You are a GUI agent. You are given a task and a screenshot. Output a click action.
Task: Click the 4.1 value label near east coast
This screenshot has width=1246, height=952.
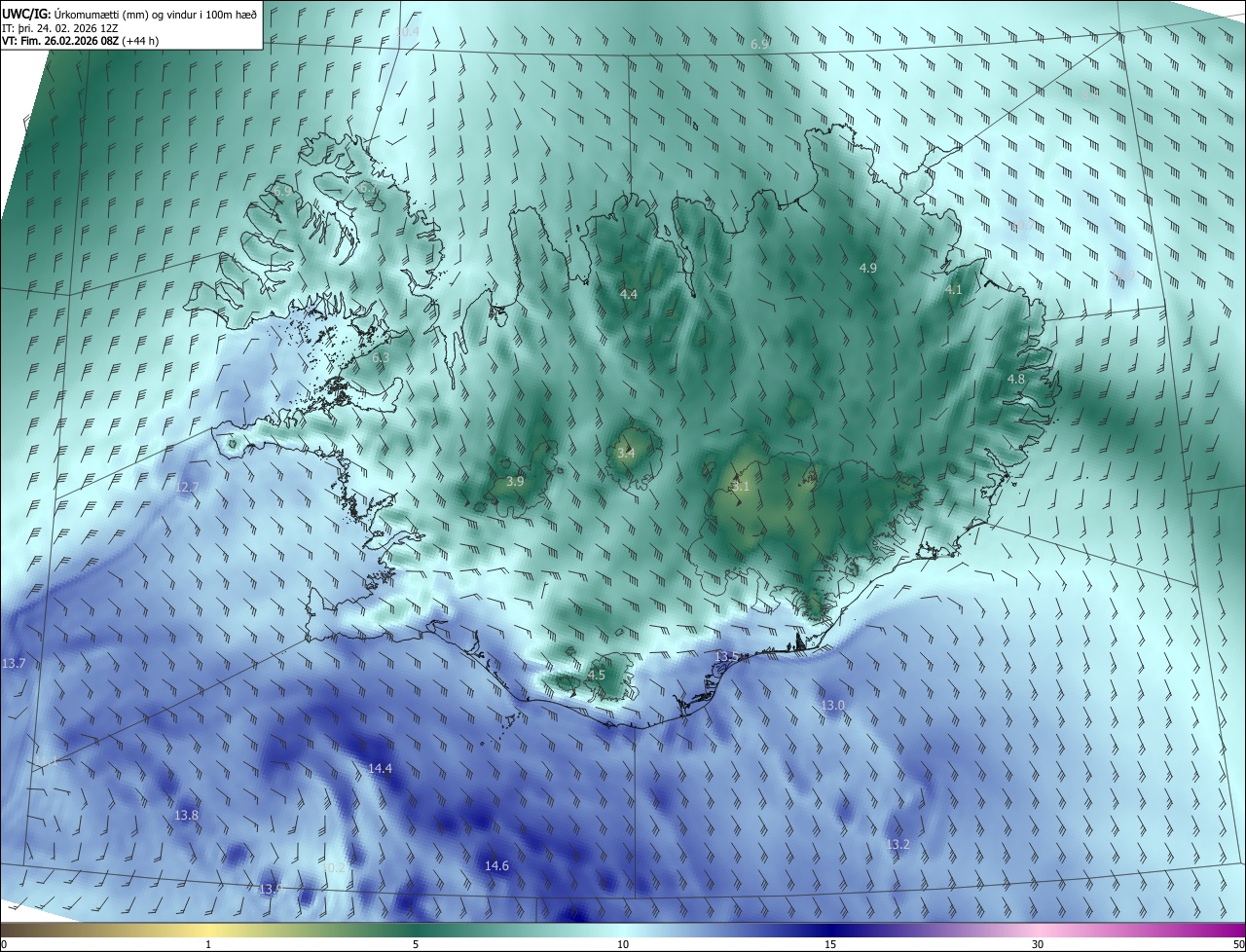pos(954,289)
